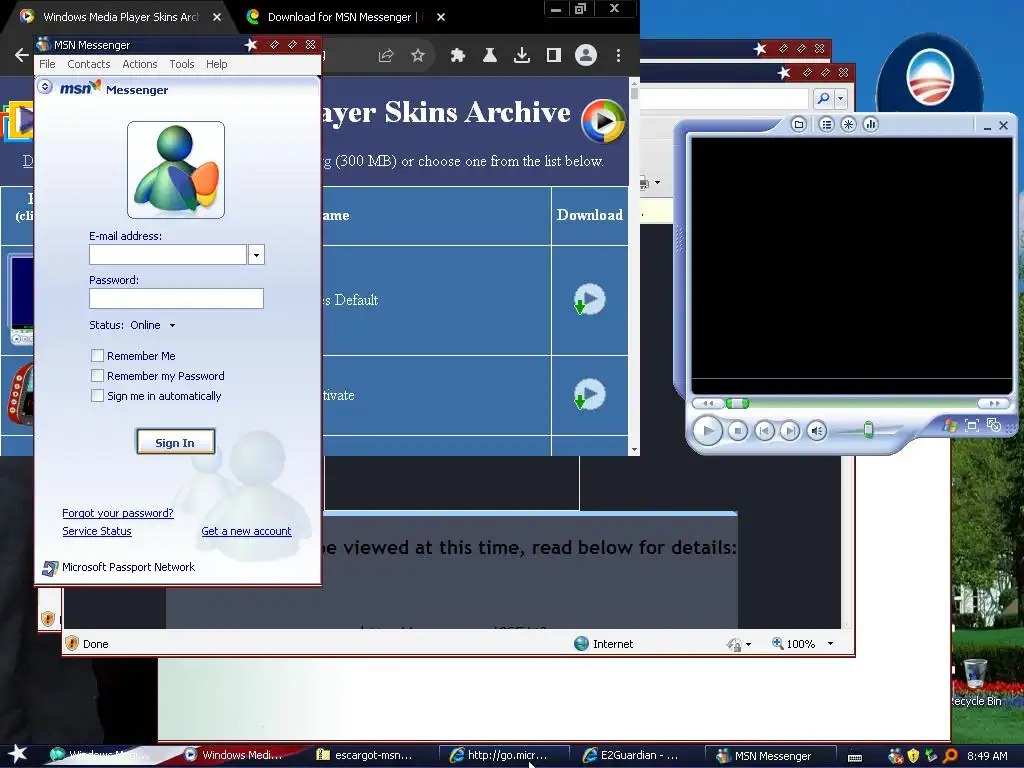Open the Recycle Bin on desktop
1024x768 pixels.
(x=976, y=683)
